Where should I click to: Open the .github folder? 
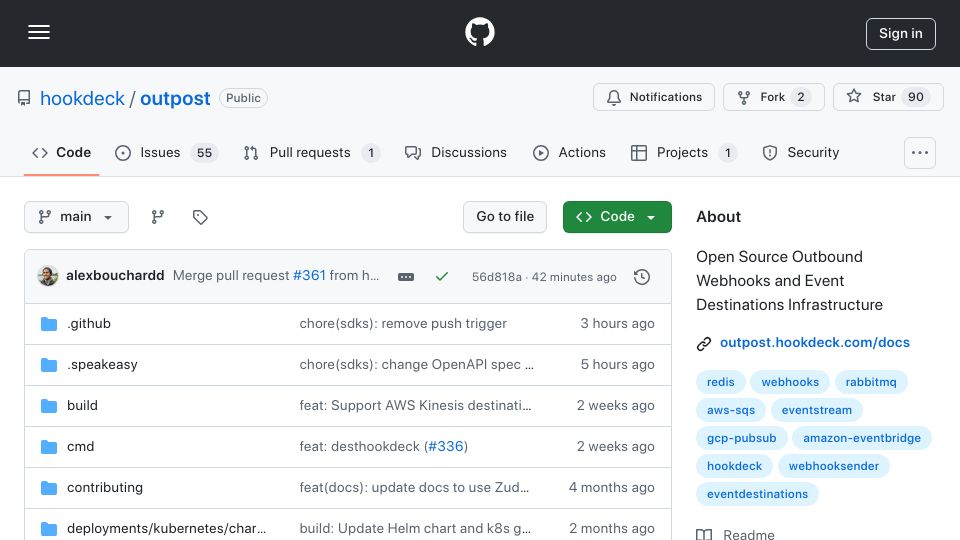click(x=89, y=323)
